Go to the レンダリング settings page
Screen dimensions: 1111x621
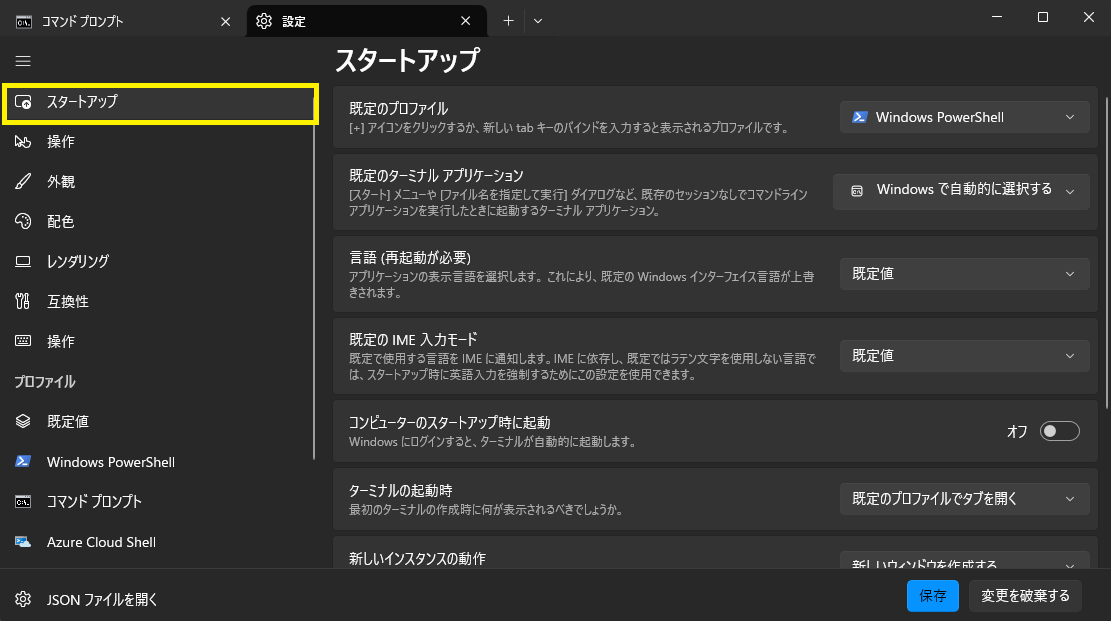click(x=77, y=262)
